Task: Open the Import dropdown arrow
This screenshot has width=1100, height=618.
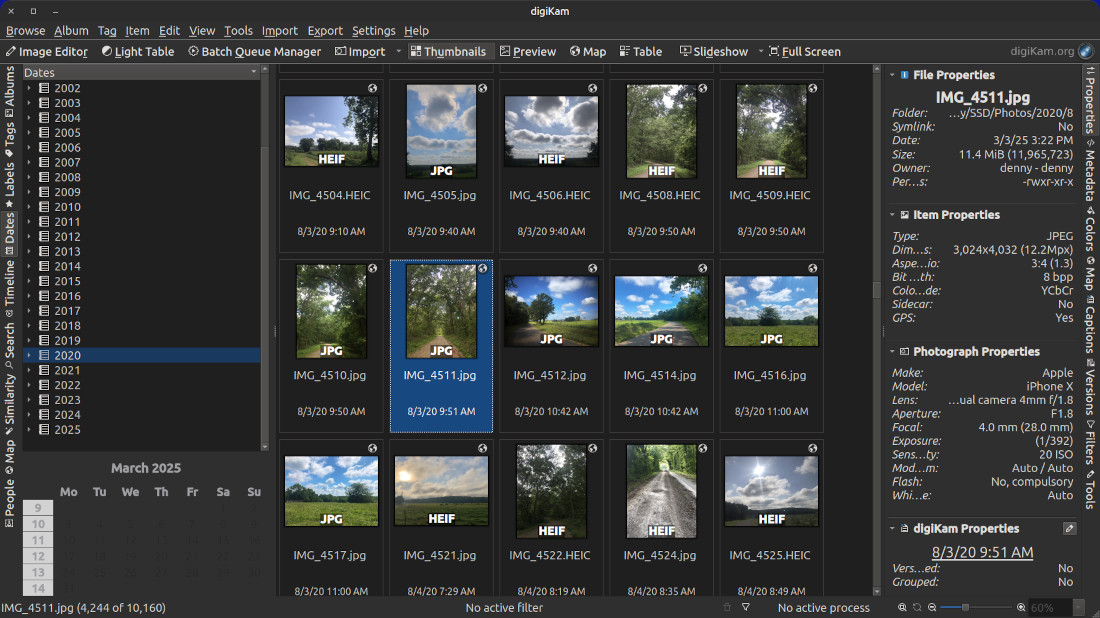Action: pyautogui.click(x=398, y=51)
